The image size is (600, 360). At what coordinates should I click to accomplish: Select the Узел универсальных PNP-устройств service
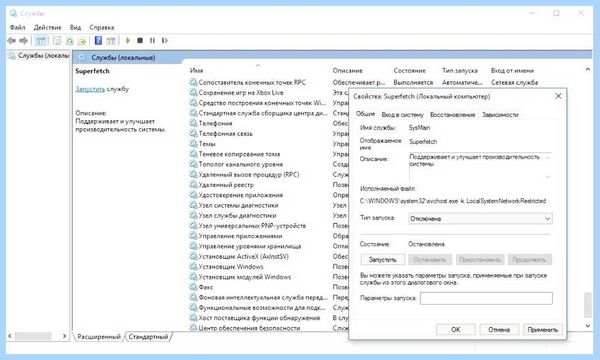point(252,226)
